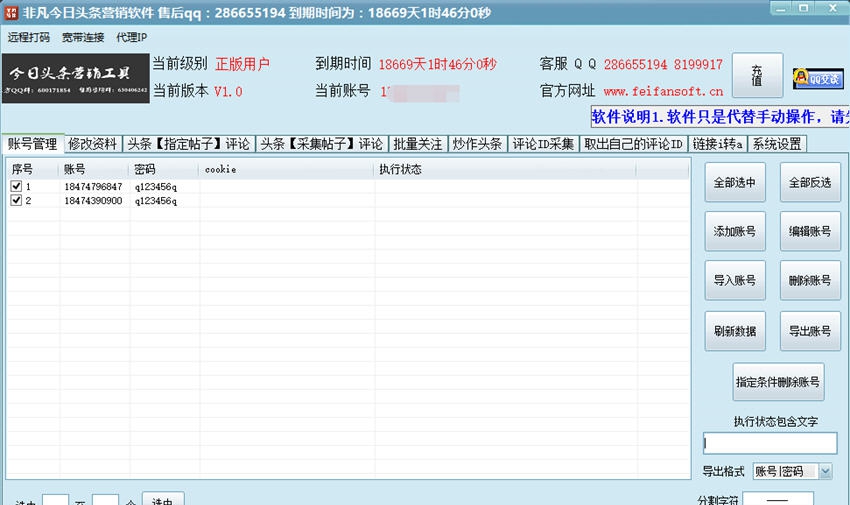This screenshot has width=850, height=505.
Task: Click the www.feifansoft.cn website link
Action: pyautogui.click(x=663, y=91)
